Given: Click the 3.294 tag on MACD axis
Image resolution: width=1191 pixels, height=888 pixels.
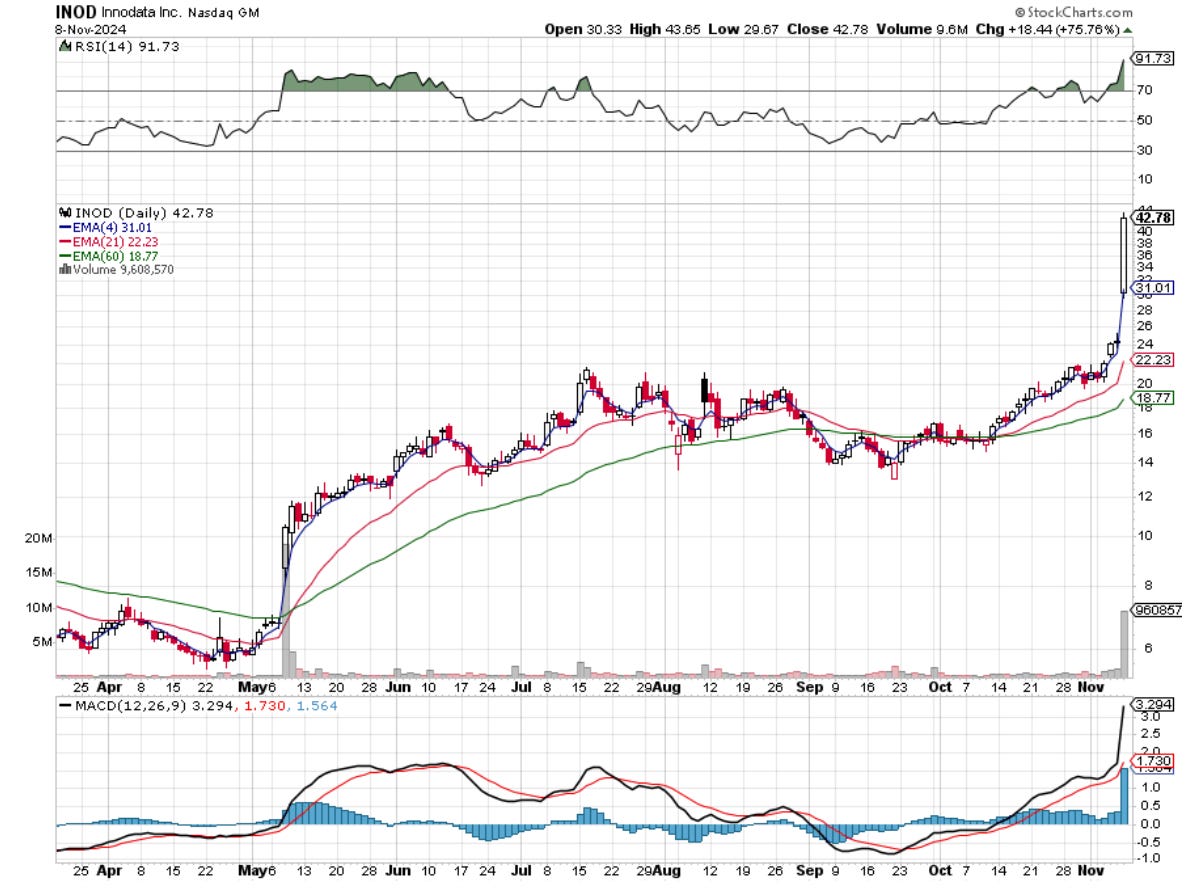Looking at the screenshot, I should pos(1154,704).
